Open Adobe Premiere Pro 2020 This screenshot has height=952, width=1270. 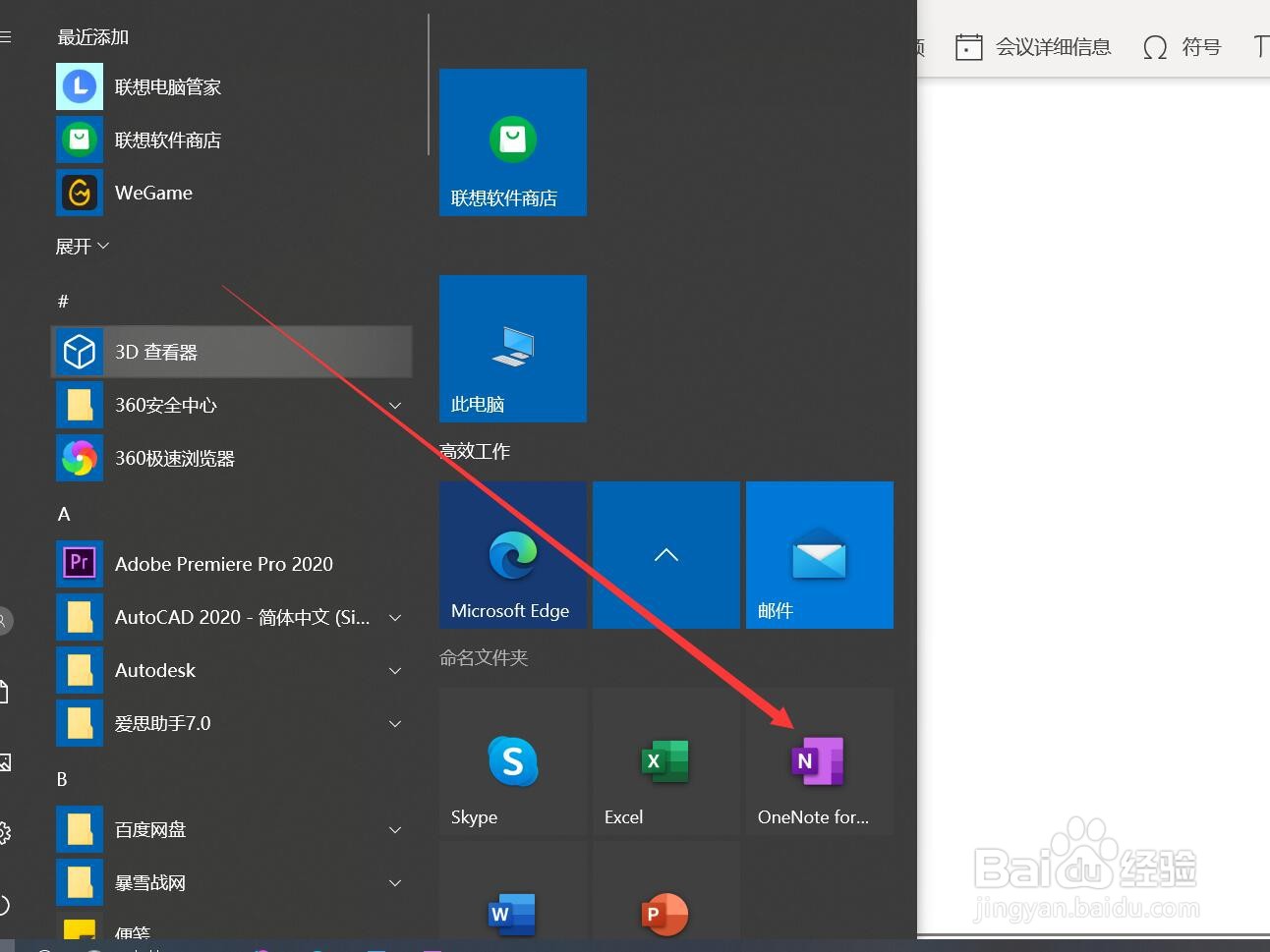232,564
